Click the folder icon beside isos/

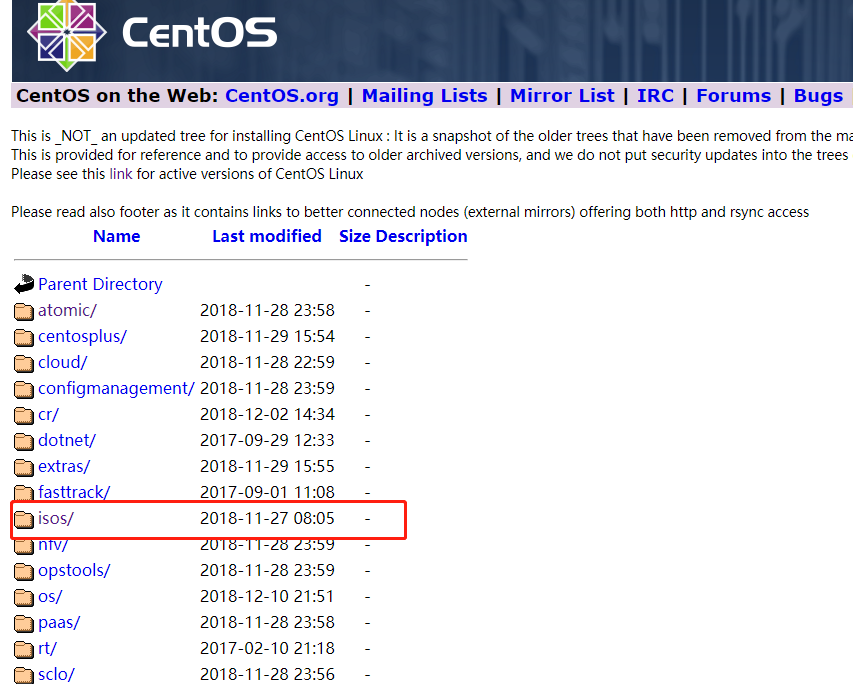click(24, 520)
